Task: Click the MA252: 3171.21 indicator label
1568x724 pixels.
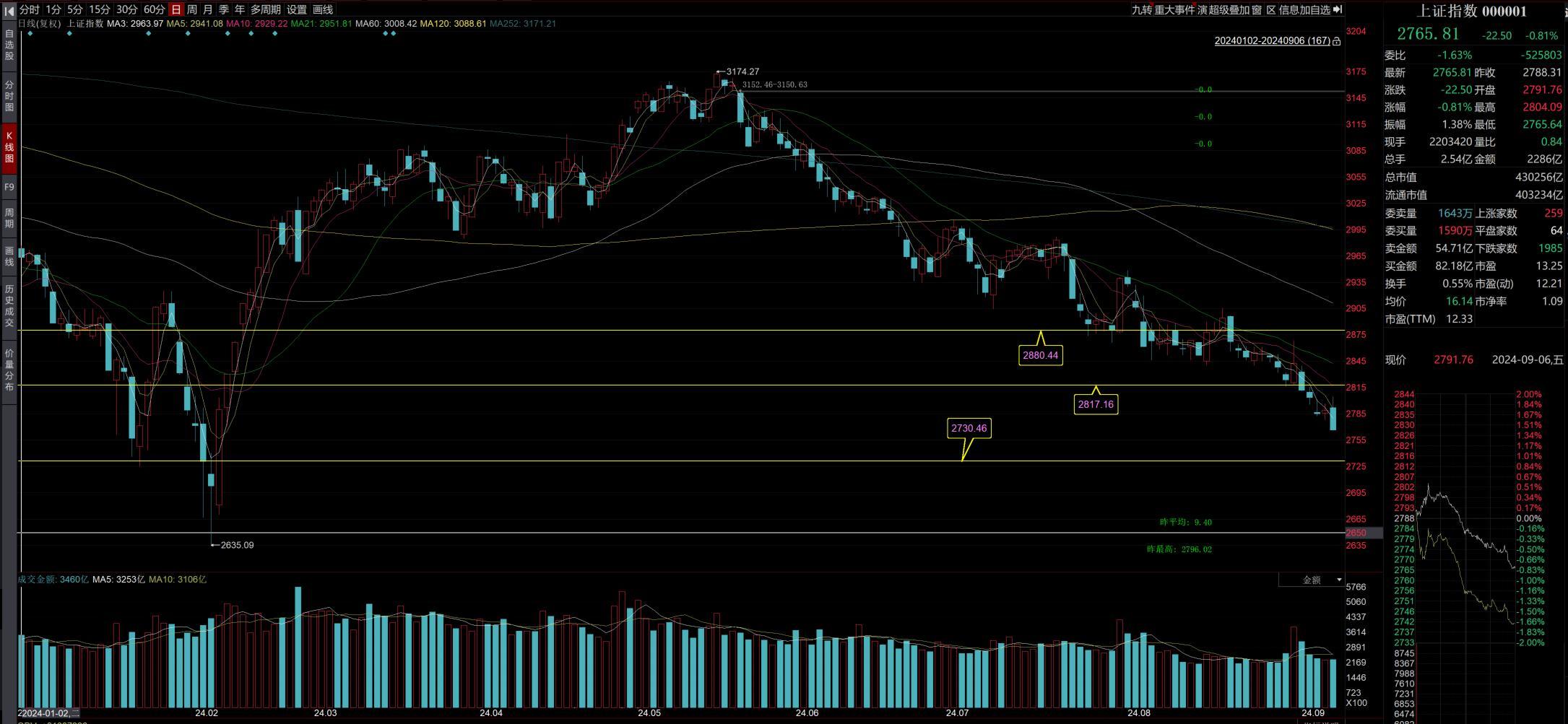Action: 523,24
